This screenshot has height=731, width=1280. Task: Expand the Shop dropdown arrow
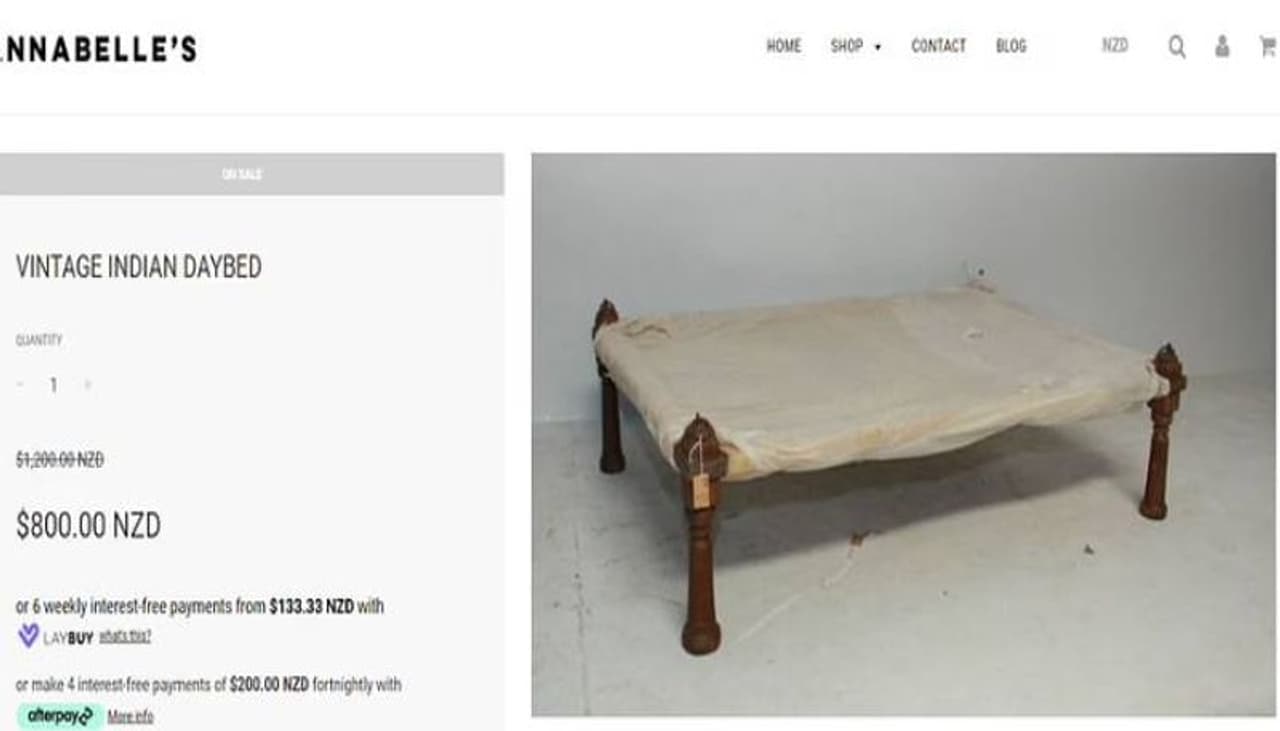878,47
